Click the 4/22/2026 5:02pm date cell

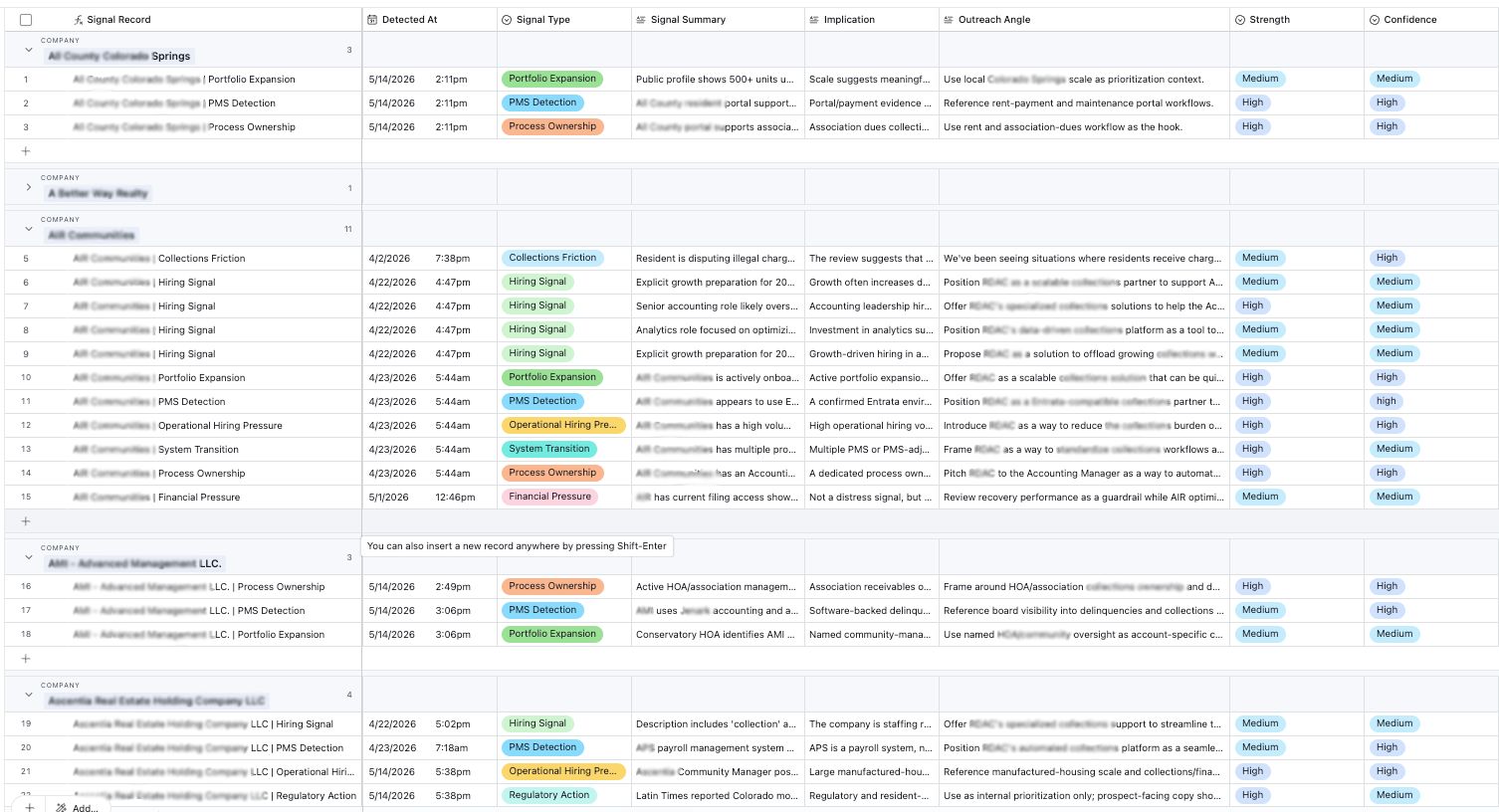[429, 724]
